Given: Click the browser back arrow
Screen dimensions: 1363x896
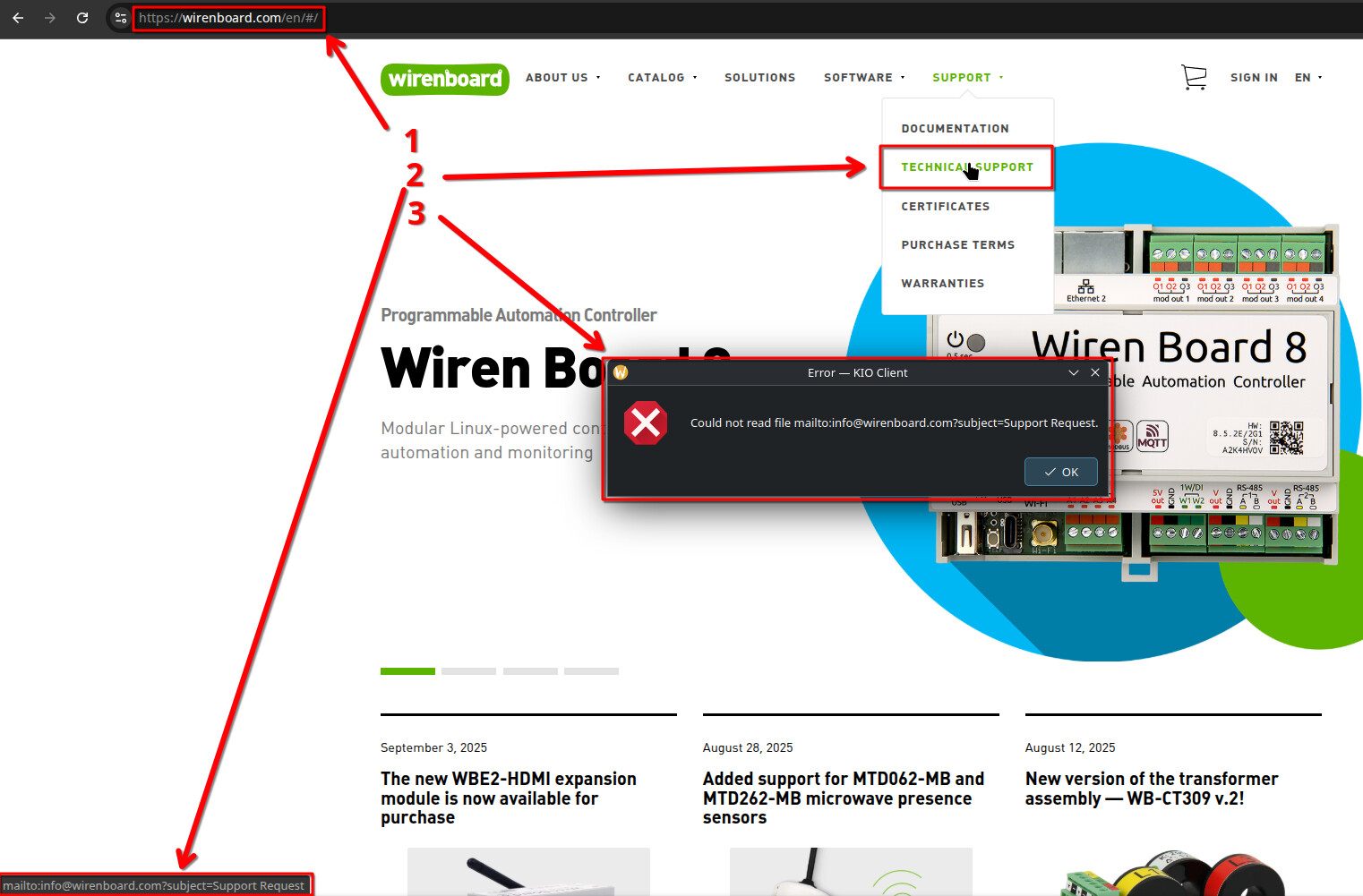Looking at the screenshot, I should click(18, 18).
